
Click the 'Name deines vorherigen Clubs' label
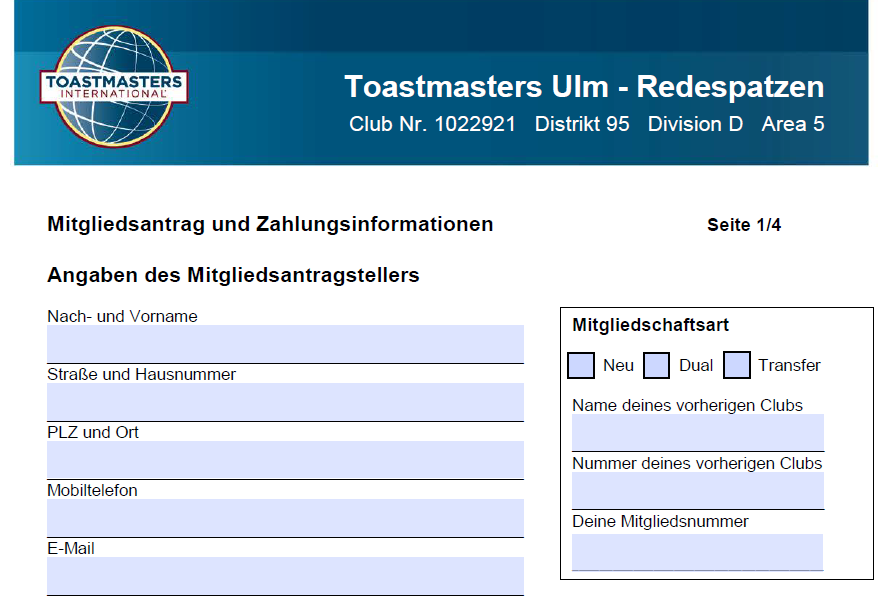coord(687,405)
